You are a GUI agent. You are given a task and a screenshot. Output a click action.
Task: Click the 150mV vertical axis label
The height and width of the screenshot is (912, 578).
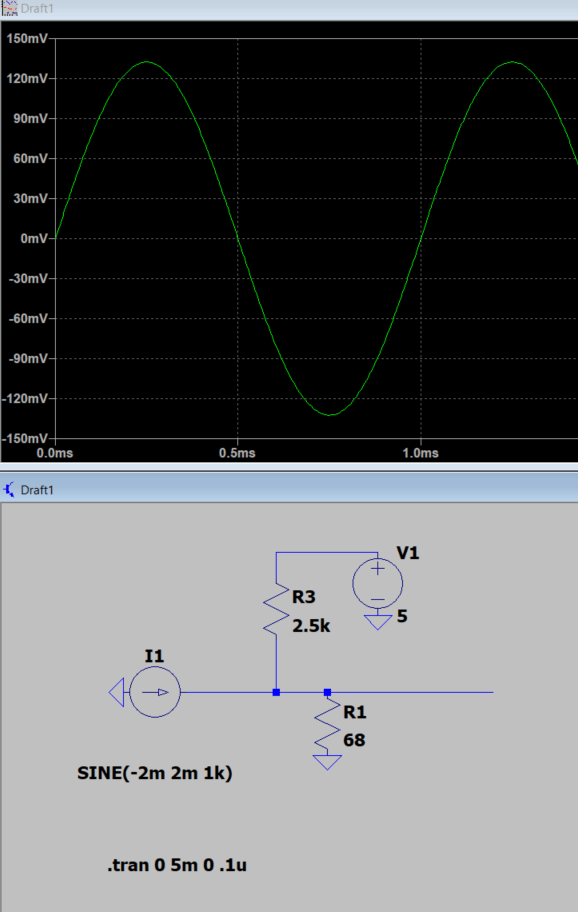27,38
